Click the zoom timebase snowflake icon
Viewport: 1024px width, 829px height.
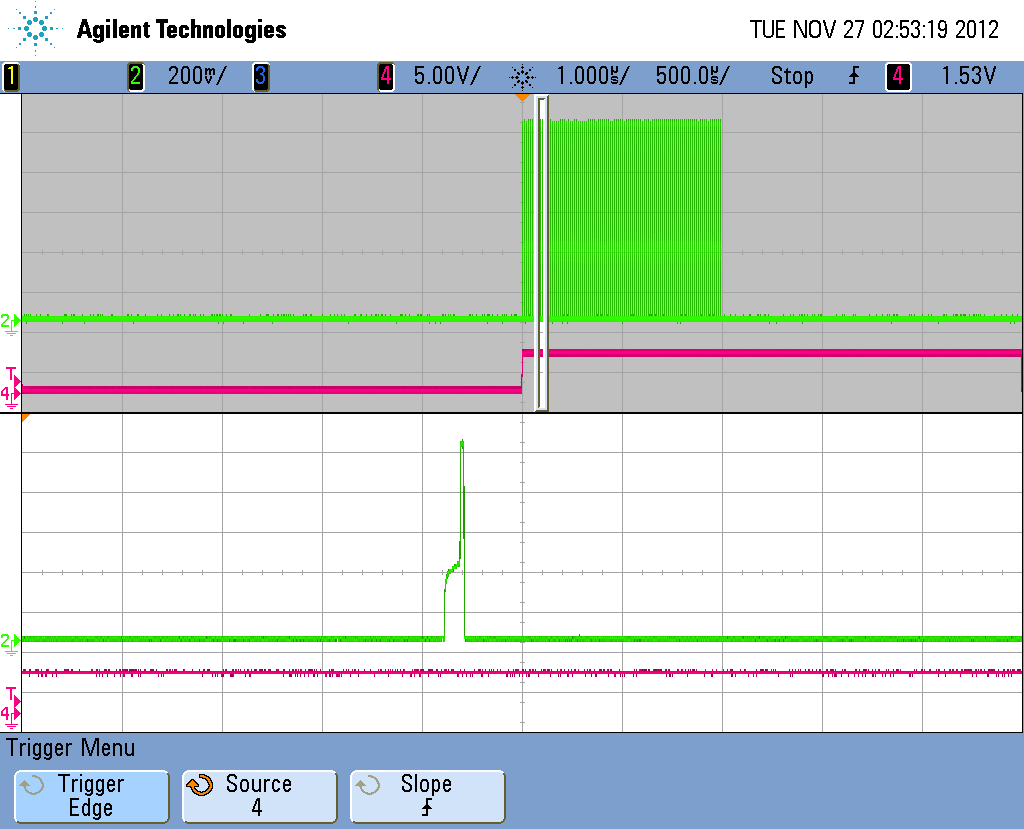pyautogui.click(x=522, y=77)
